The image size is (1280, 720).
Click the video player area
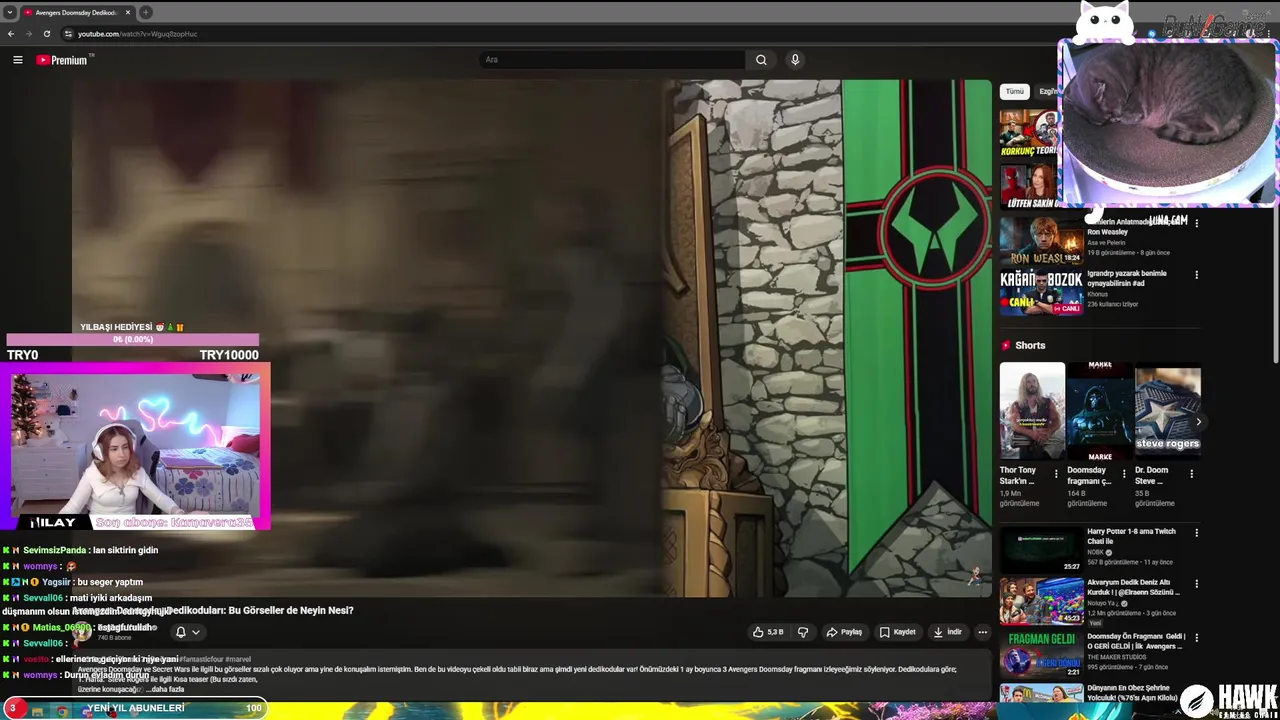532,338
